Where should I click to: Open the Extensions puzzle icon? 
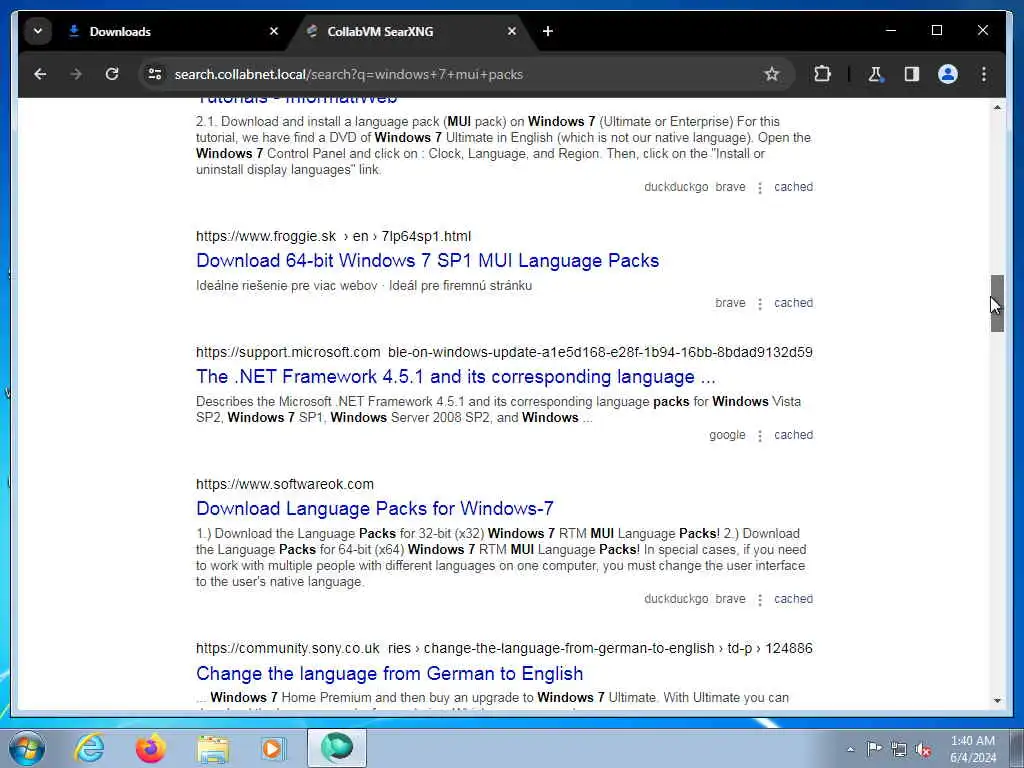tap(822, 74)
